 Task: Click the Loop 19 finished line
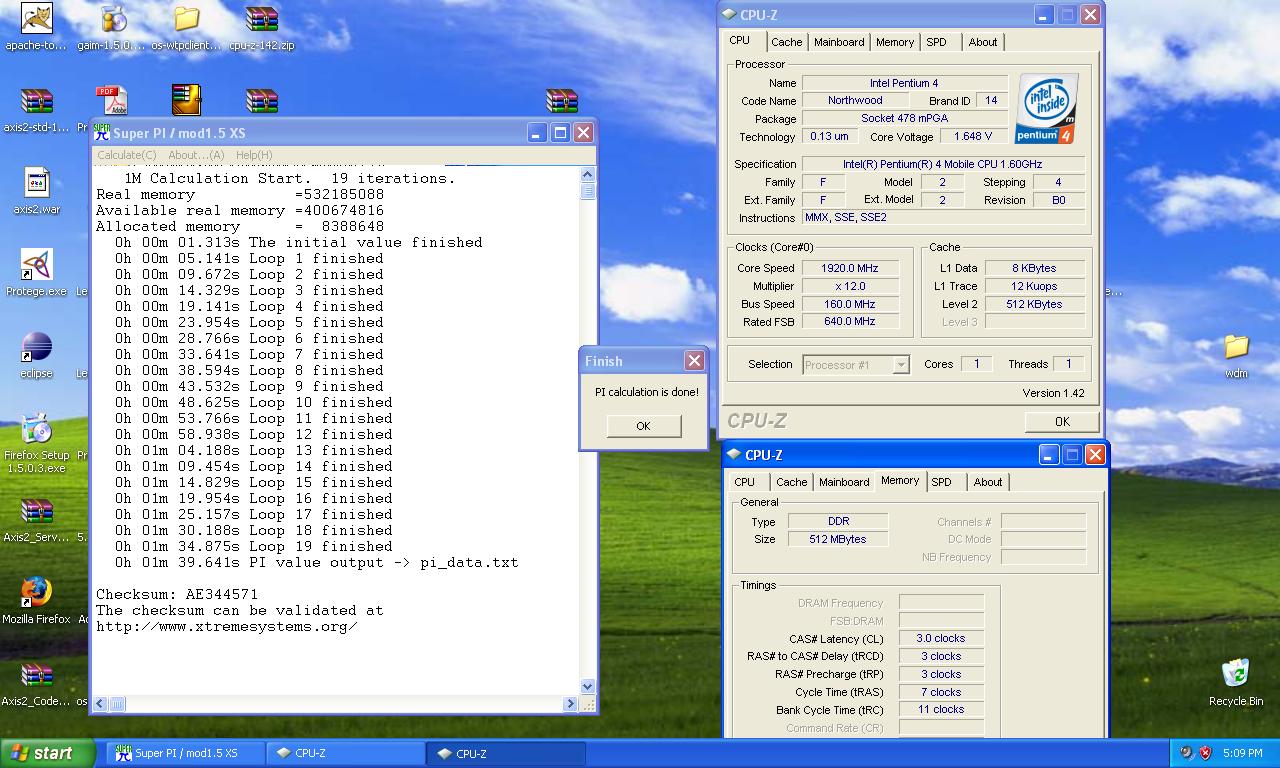(x=253, y=546)
